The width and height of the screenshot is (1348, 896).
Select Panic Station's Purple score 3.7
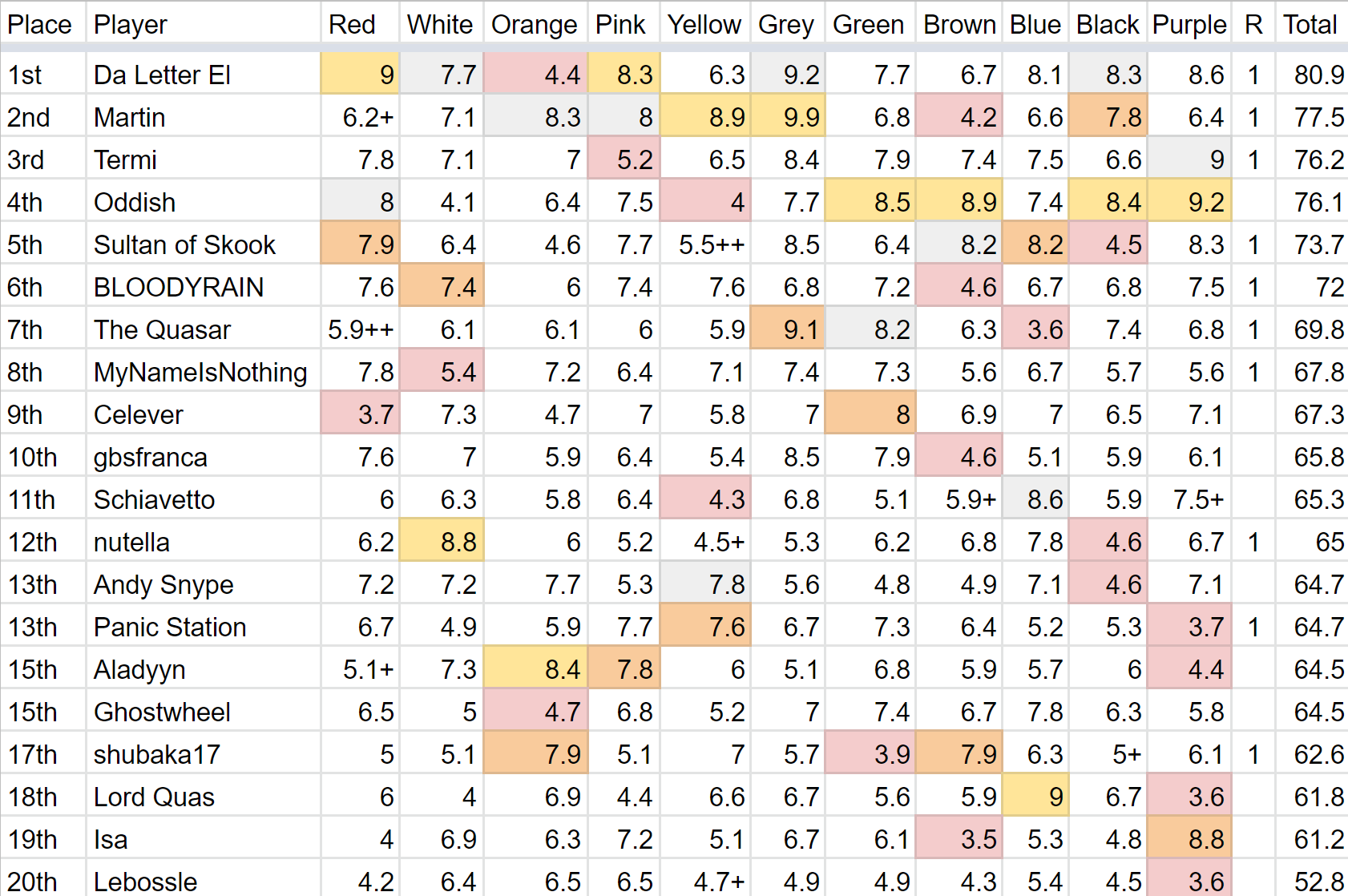click(1190, 627)
